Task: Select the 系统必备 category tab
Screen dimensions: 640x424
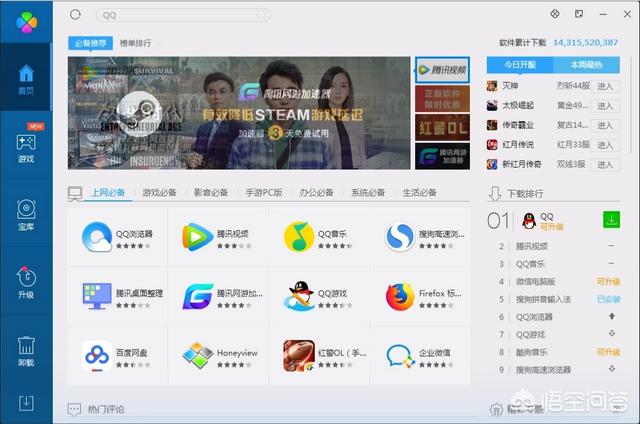Action: [368, 193]
